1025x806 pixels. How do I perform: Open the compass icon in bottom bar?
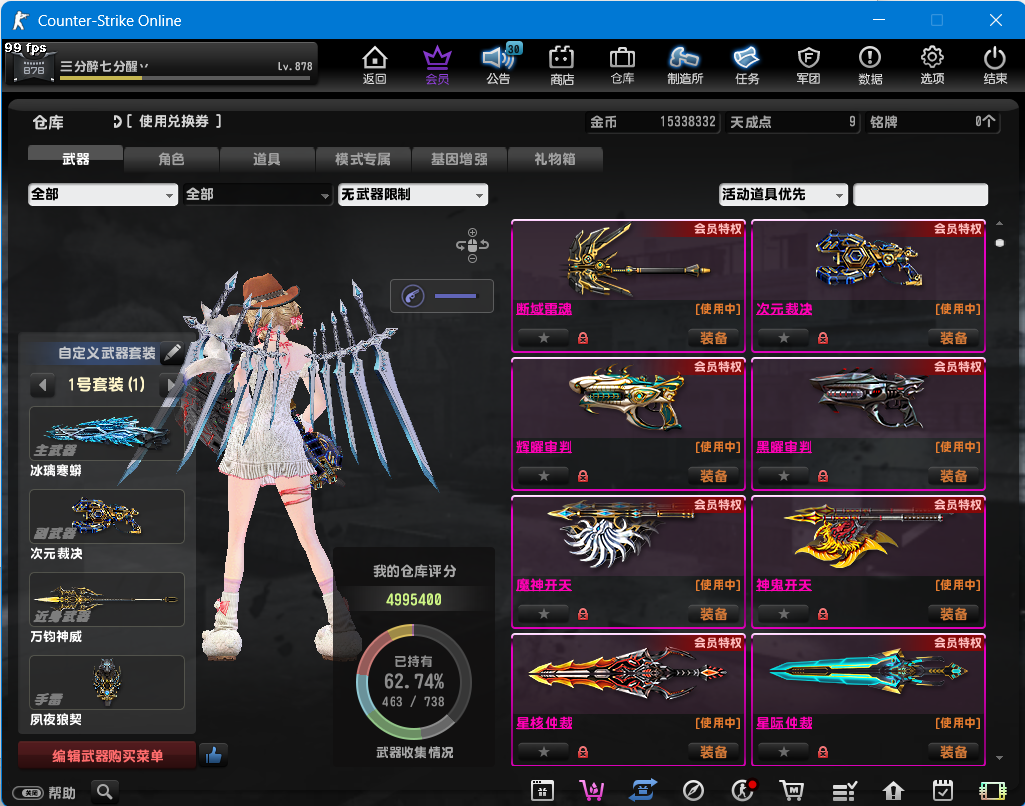click(693, 790)
